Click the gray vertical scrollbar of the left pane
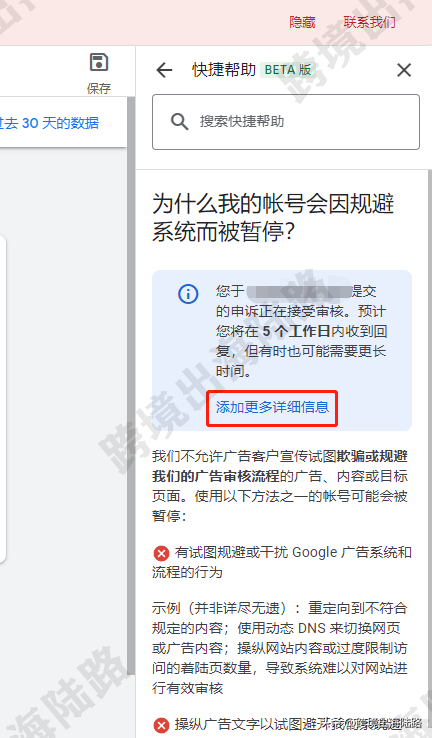This screenshot has width=432, height=738. tap(131, 386)
